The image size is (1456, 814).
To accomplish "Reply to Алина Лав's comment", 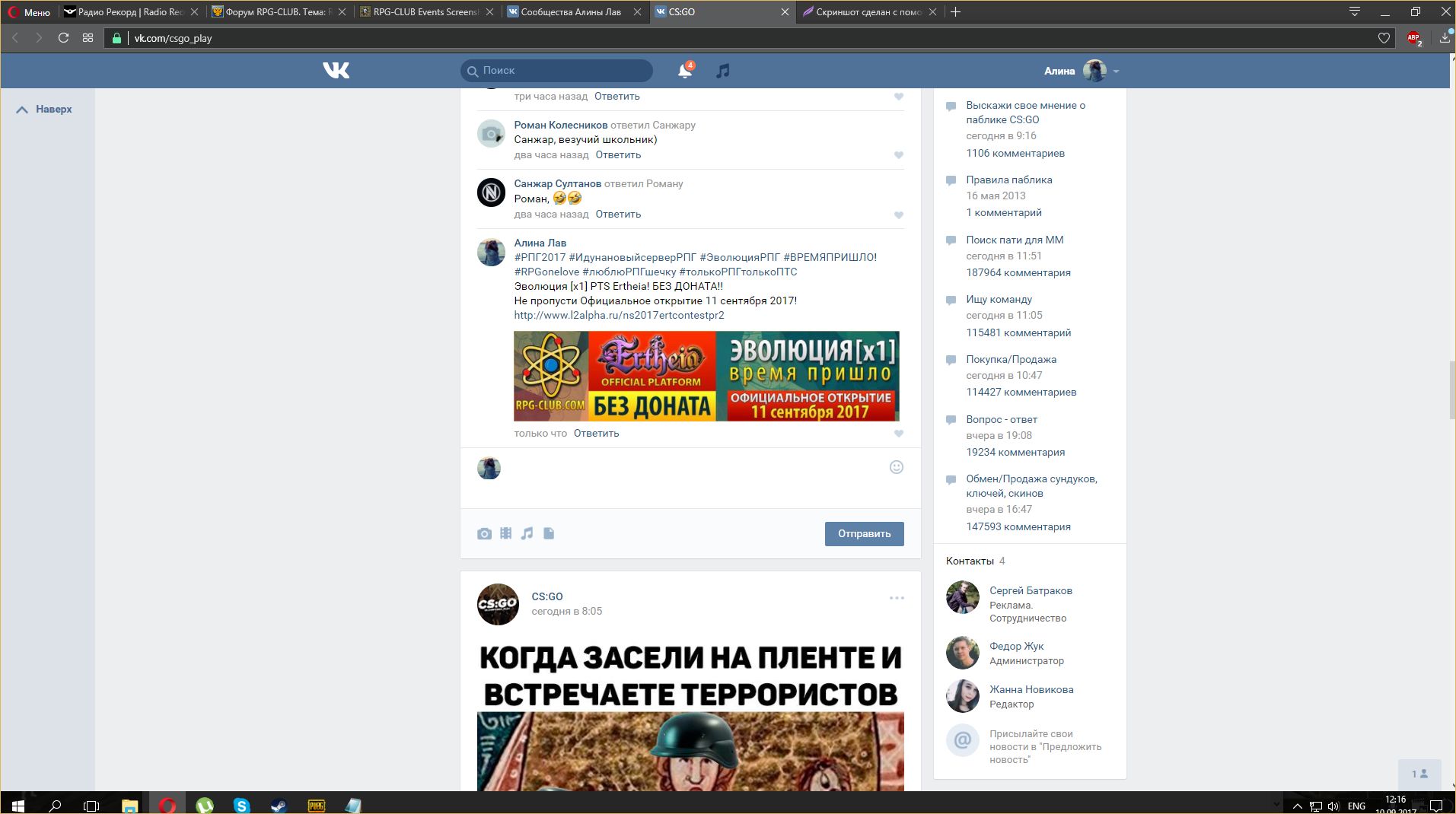I will click(x=596, y=434).
